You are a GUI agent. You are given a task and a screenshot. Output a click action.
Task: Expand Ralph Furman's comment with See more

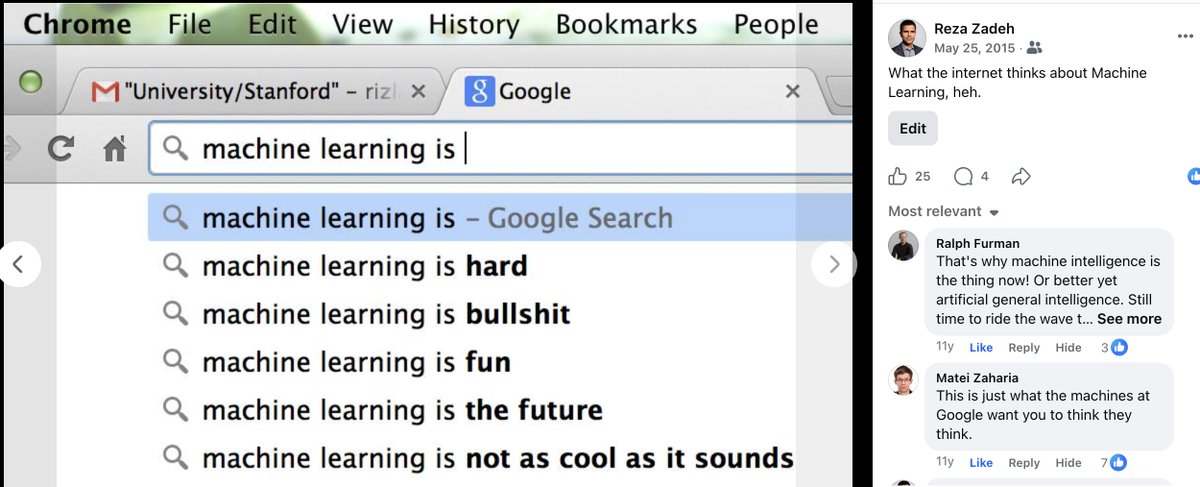[1129, 319]
